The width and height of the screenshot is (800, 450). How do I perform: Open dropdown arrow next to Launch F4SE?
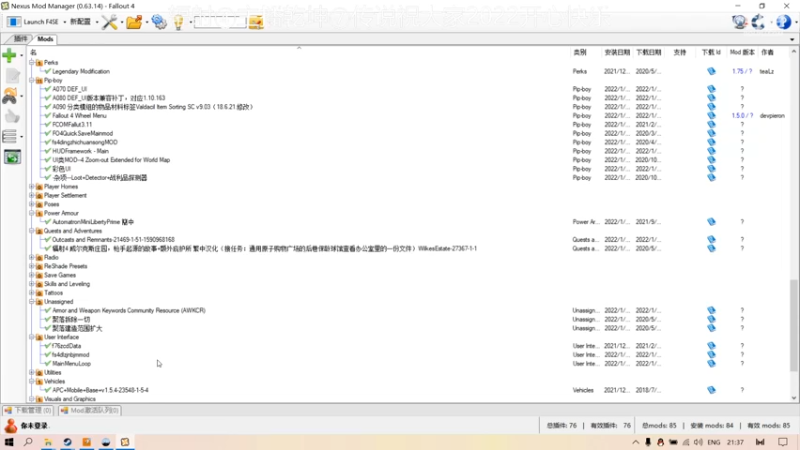click(64, 22)
